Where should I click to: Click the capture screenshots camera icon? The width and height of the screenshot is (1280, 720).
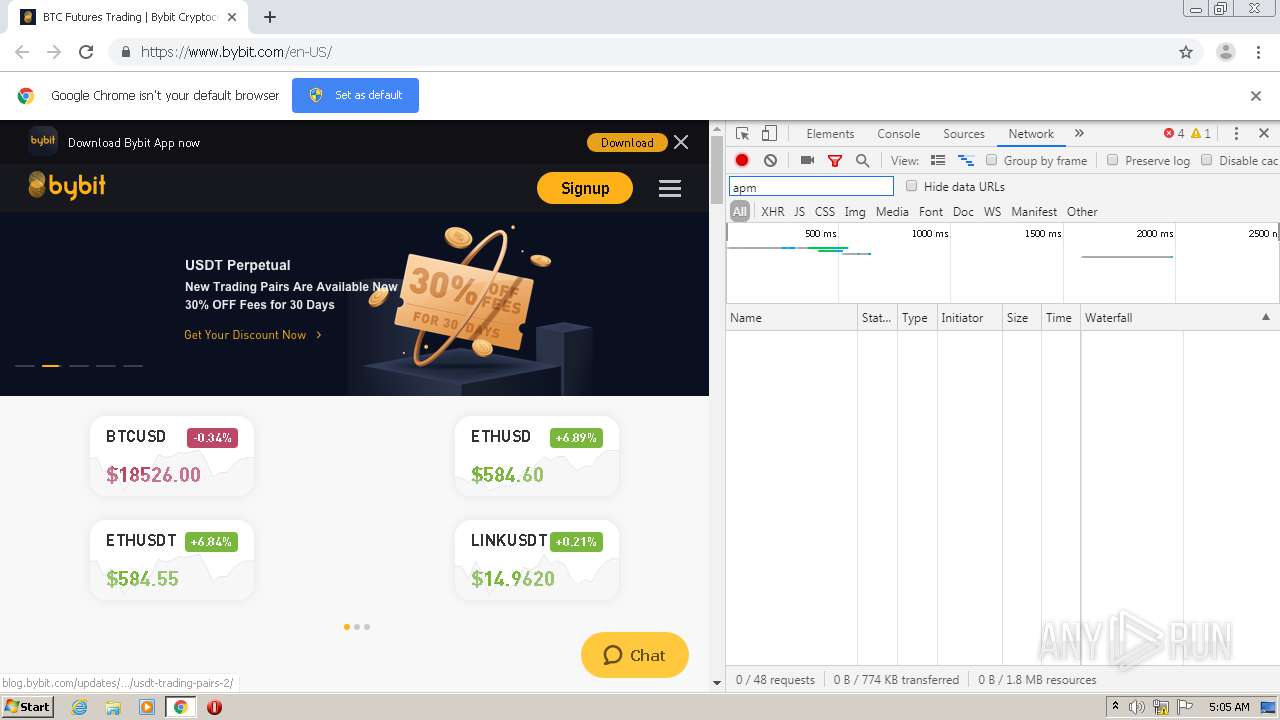[807, 160]
